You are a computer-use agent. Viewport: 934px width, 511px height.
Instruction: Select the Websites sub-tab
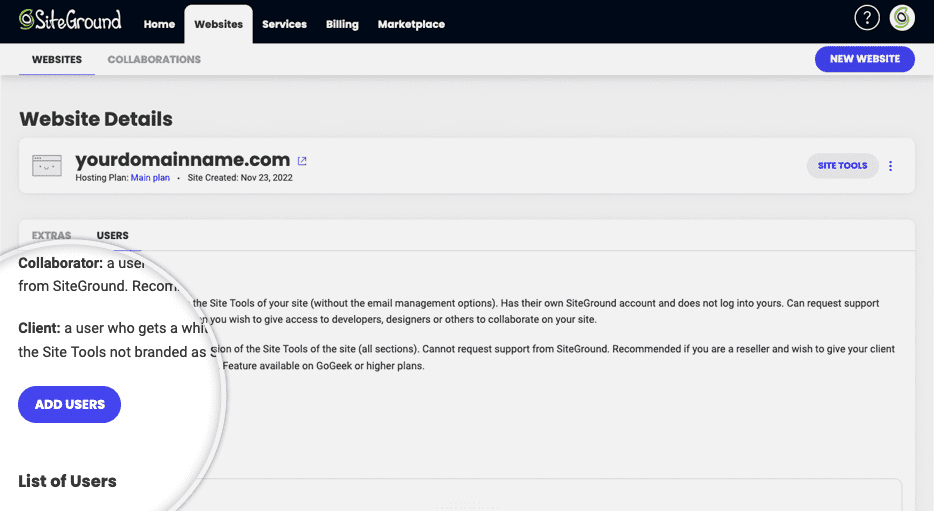coord(57,60)
